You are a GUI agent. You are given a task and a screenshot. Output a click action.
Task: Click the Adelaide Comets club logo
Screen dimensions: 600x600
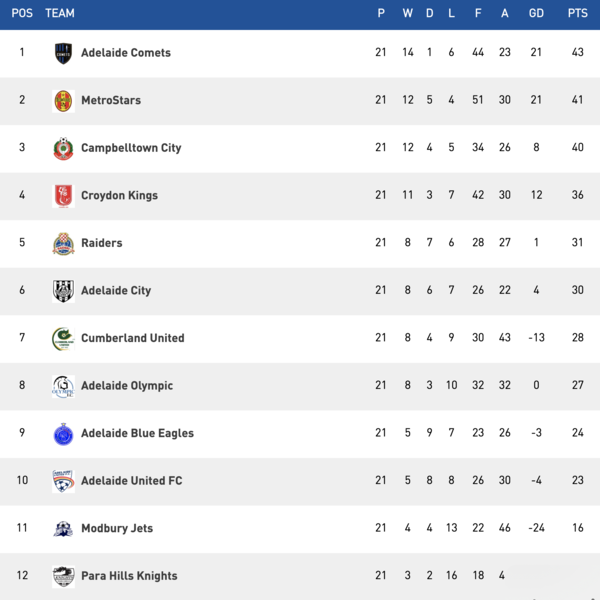point(63,53)
